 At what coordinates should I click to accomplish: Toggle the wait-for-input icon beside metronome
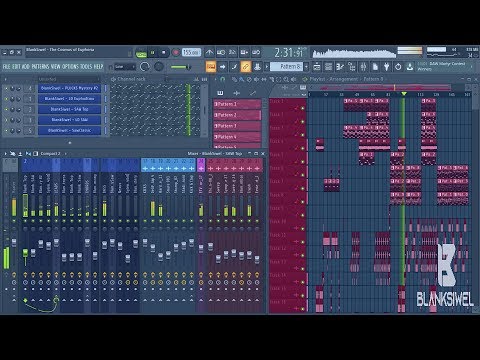(x=221, y=52)
